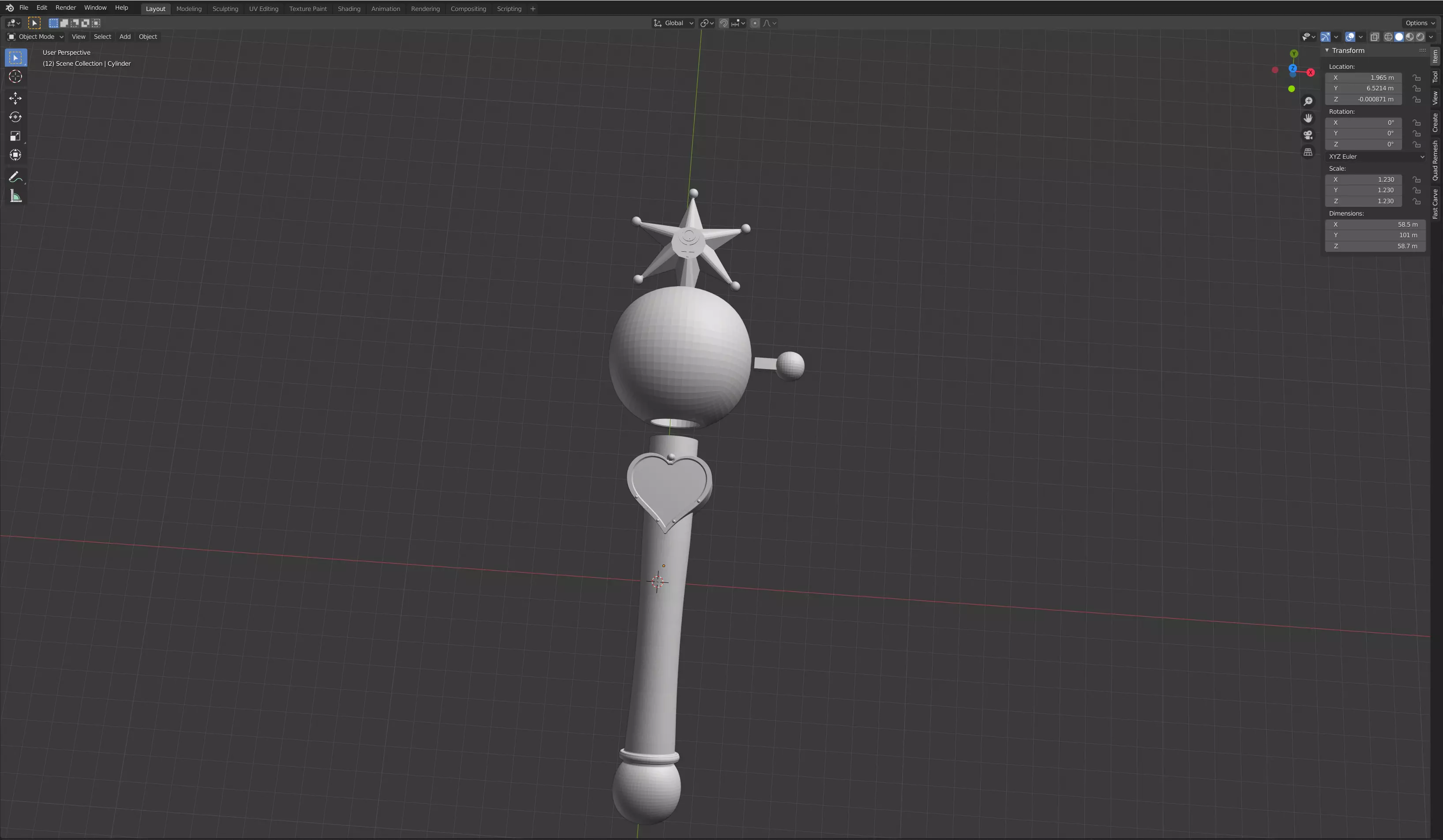Open the snapping options dropdown
The height and width of the screenshot is (840, 1443).
pos(738,23)
